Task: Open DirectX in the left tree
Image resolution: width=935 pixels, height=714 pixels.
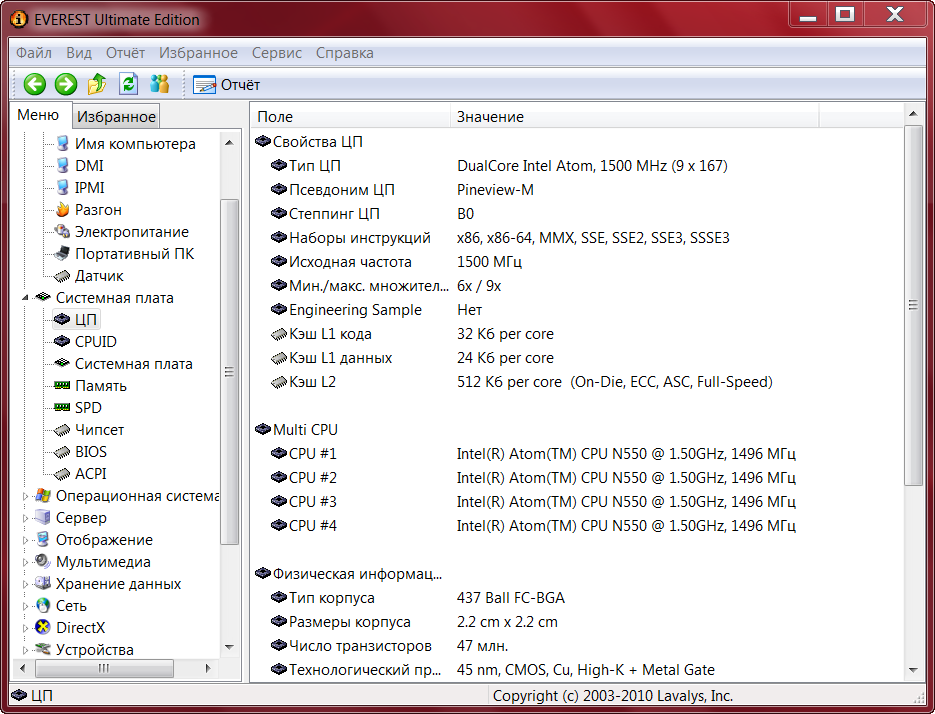Action: coord(80,628)
